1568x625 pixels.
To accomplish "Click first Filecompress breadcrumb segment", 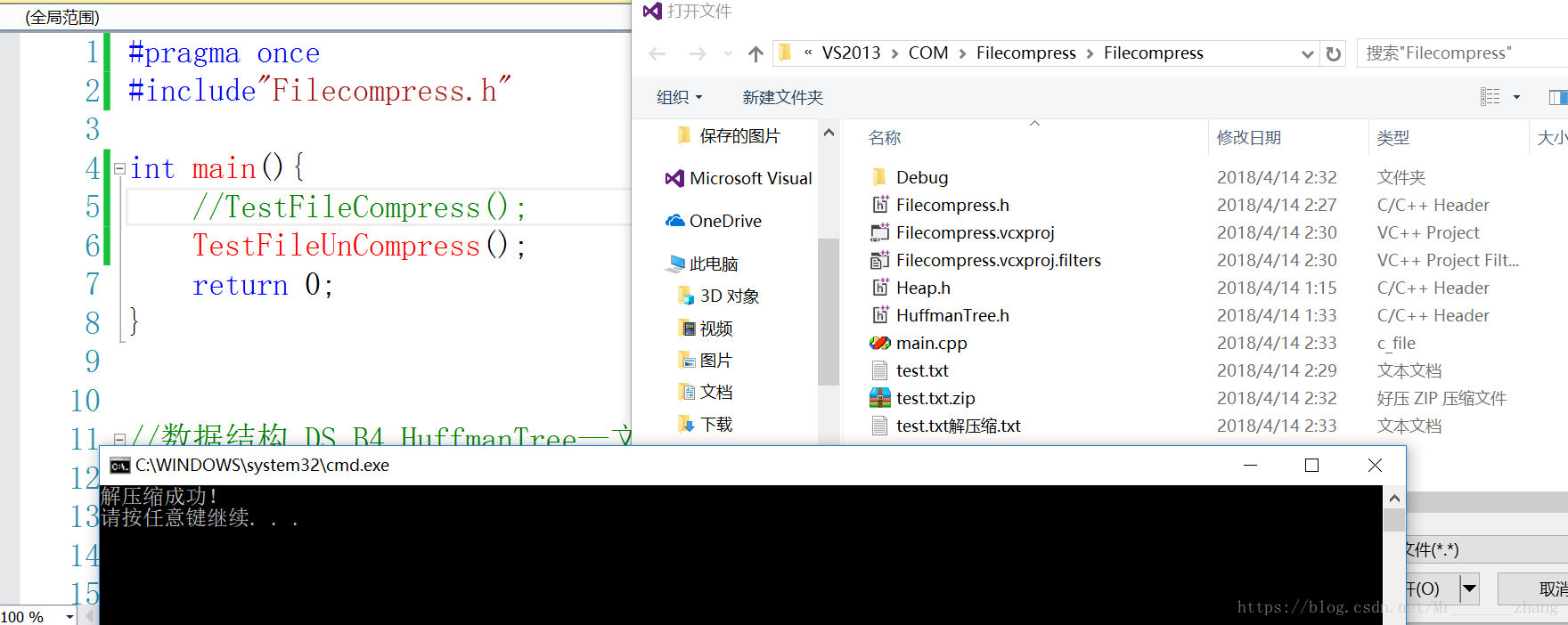I will pyautogui.click(x=1026, y=53).
